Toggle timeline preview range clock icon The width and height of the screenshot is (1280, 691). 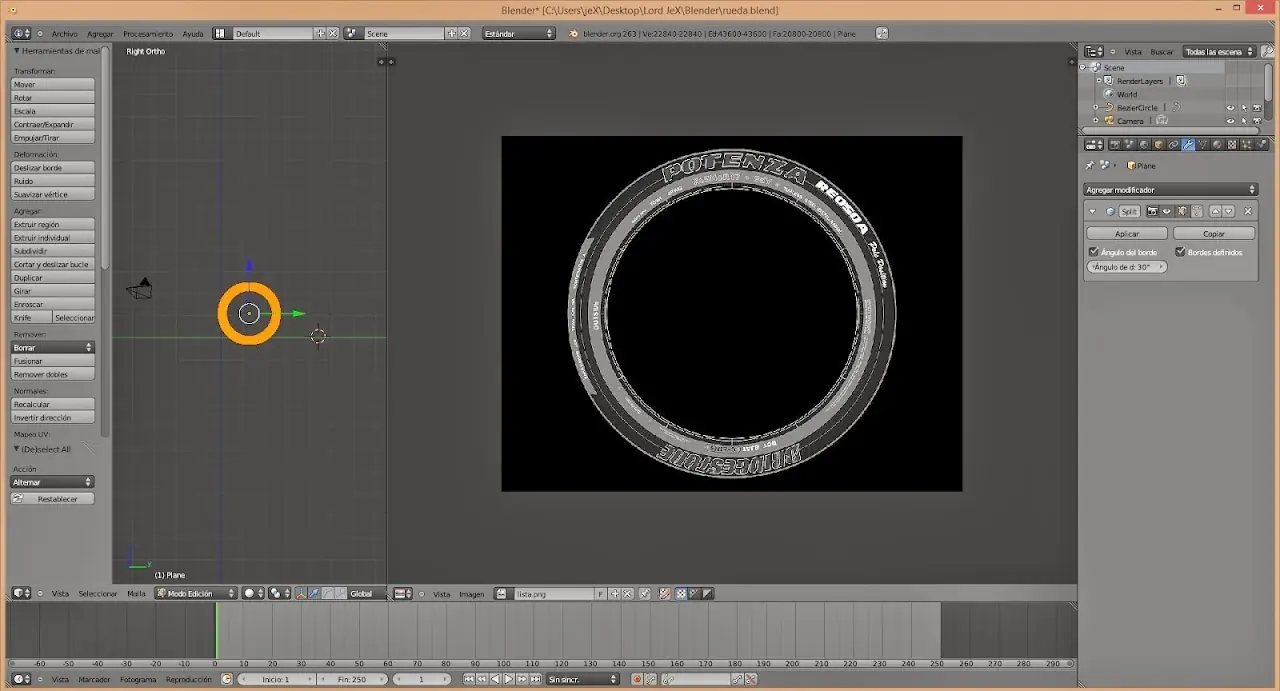[x=227, y=679]
